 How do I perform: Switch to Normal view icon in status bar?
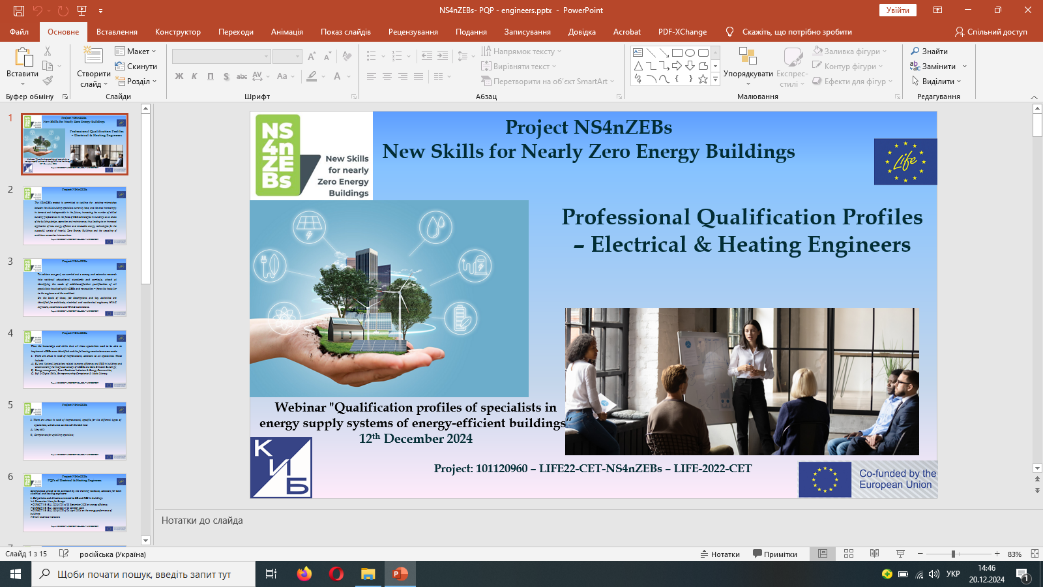(823, 554)
